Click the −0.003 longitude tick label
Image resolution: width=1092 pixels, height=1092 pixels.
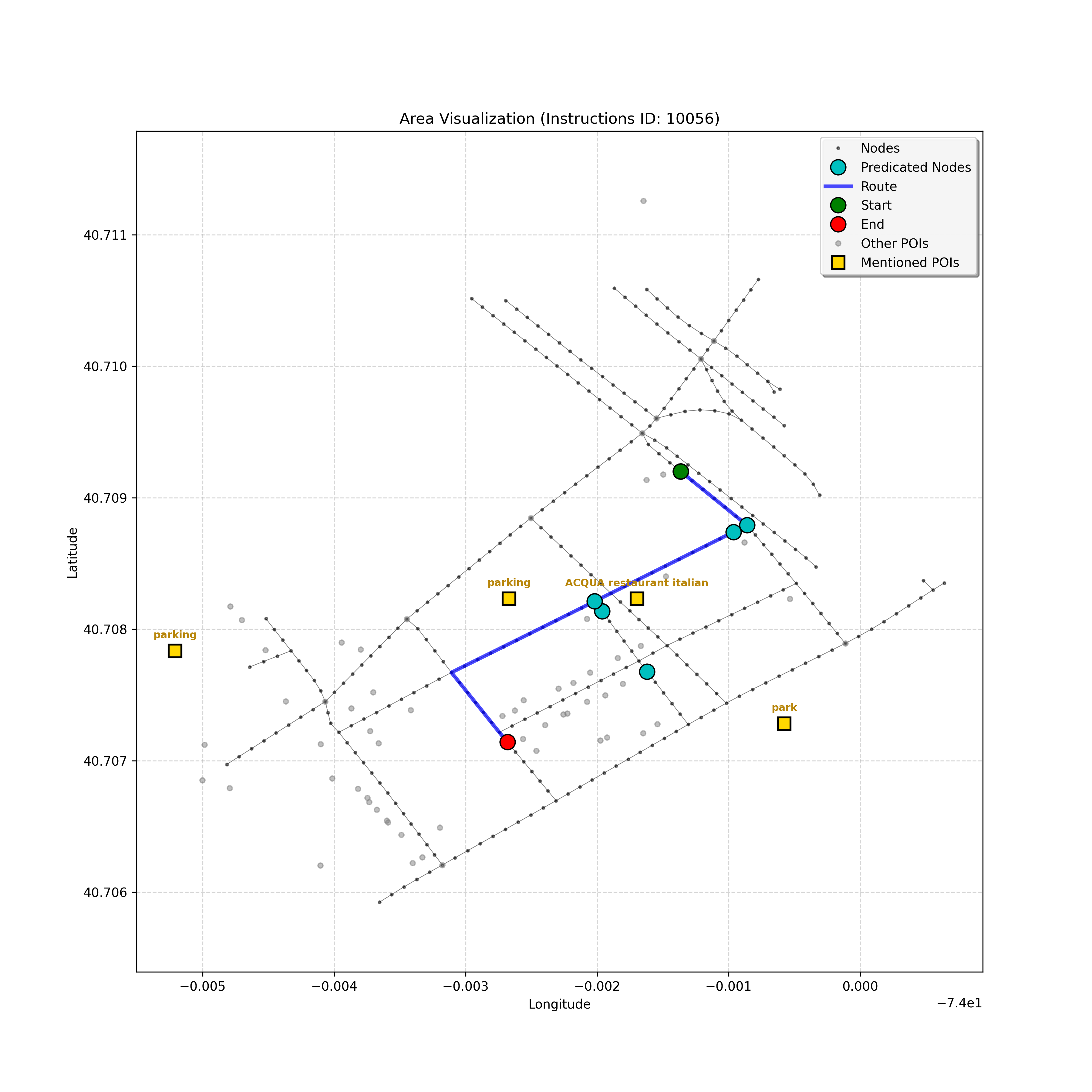point(466,987)
